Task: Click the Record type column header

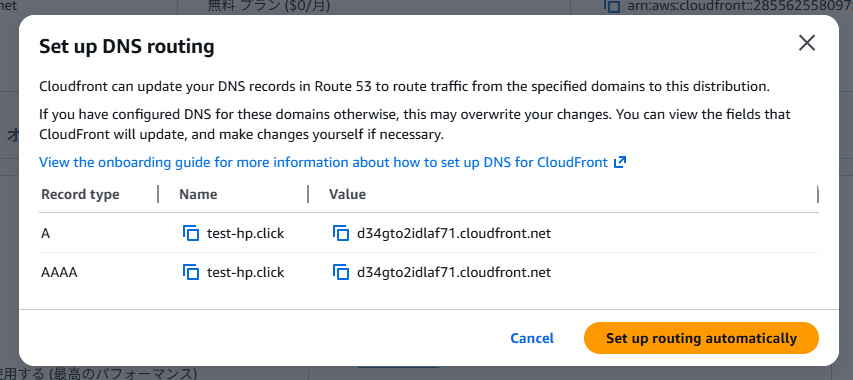Action: (81, 194)
